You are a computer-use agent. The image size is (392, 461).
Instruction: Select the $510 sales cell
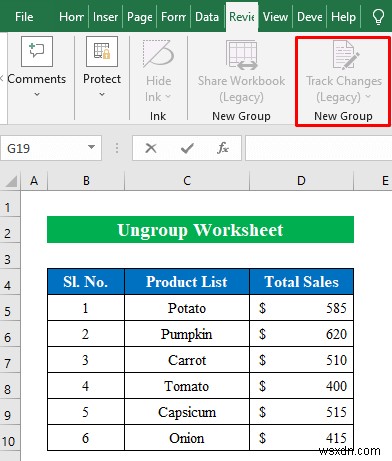(x=301, y=360)
